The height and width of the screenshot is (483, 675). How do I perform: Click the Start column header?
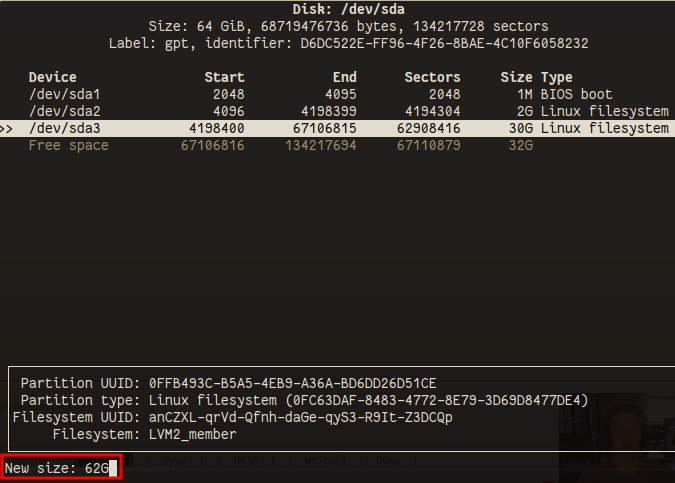[224, 77]
